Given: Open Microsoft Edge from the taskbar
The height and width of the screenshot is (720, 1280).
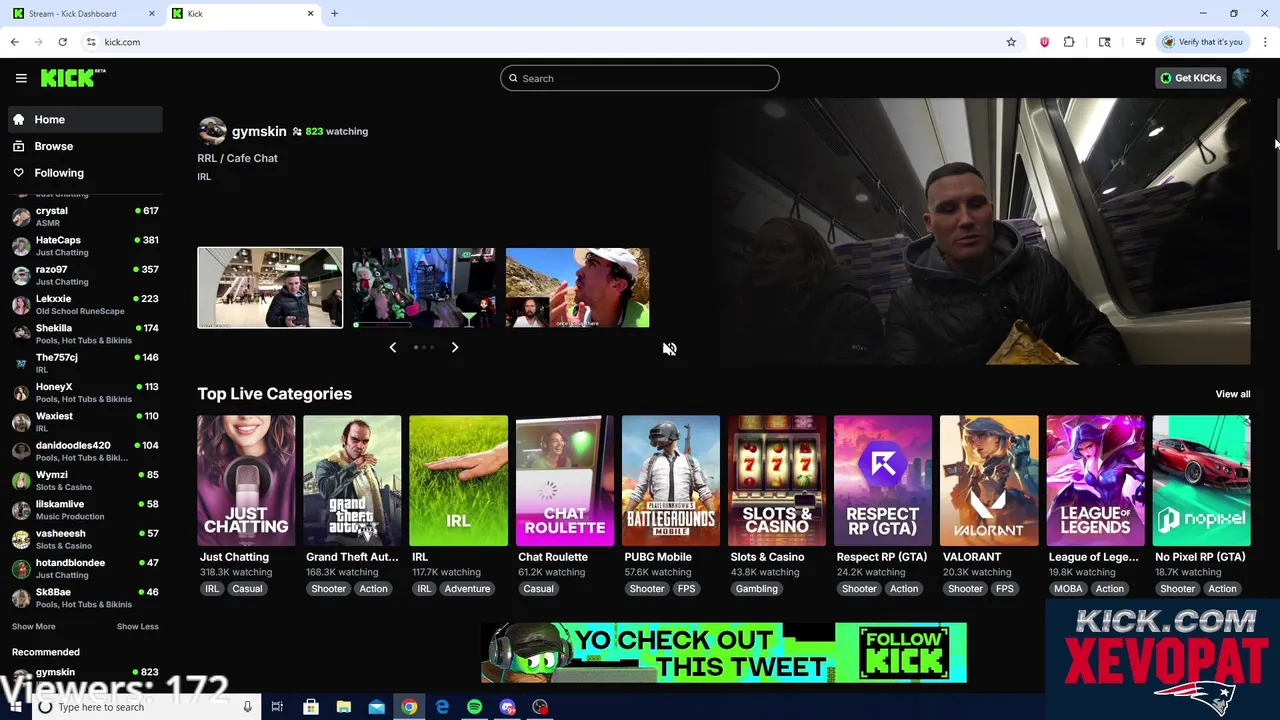Looking at the screenshot, I should point(442,707).
